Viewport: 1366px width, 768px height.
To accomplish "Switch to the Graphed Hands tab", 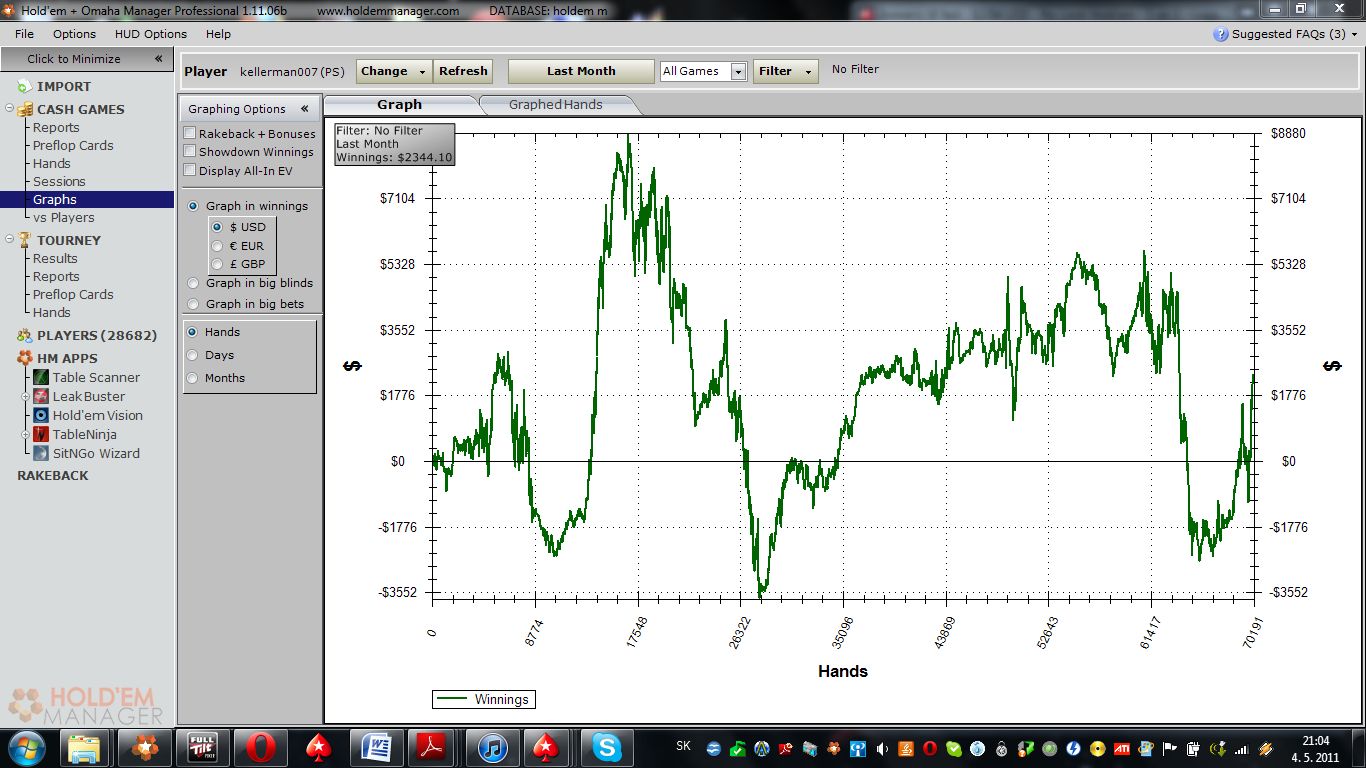I will [x=555, y=104].
